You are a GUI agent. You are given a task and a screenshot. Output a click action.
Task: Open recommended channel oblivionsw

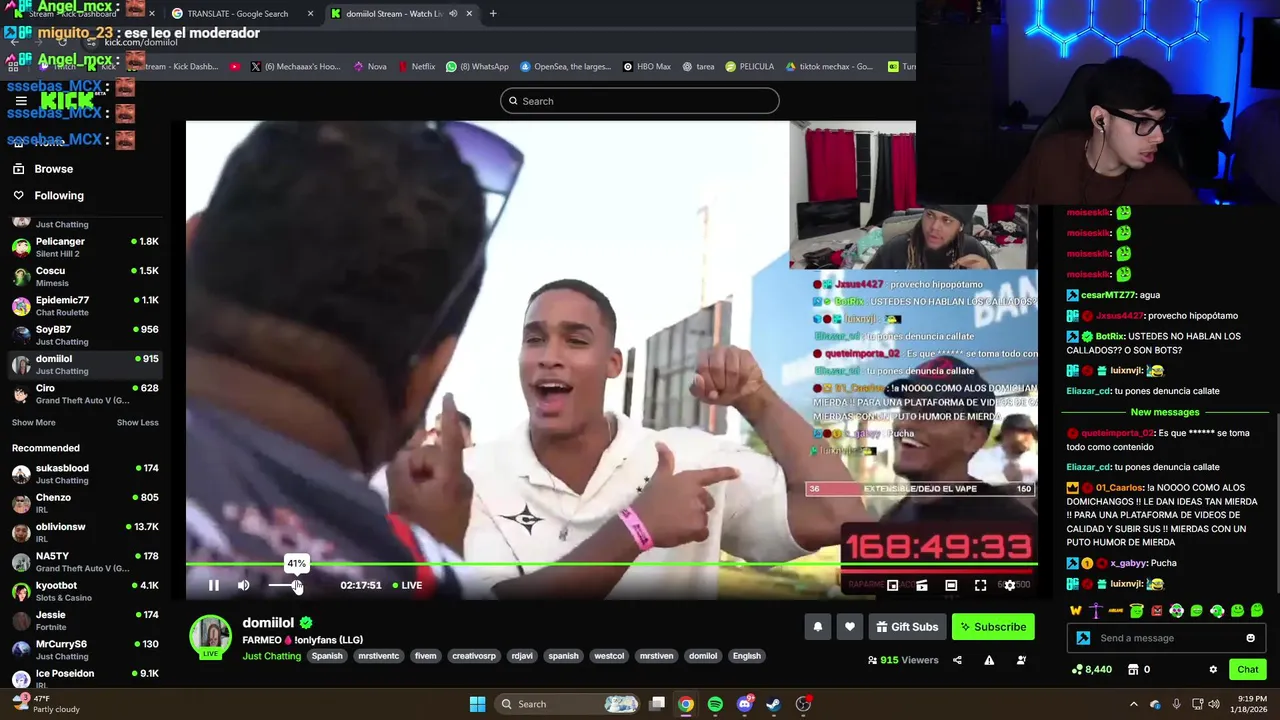(84, 532)
